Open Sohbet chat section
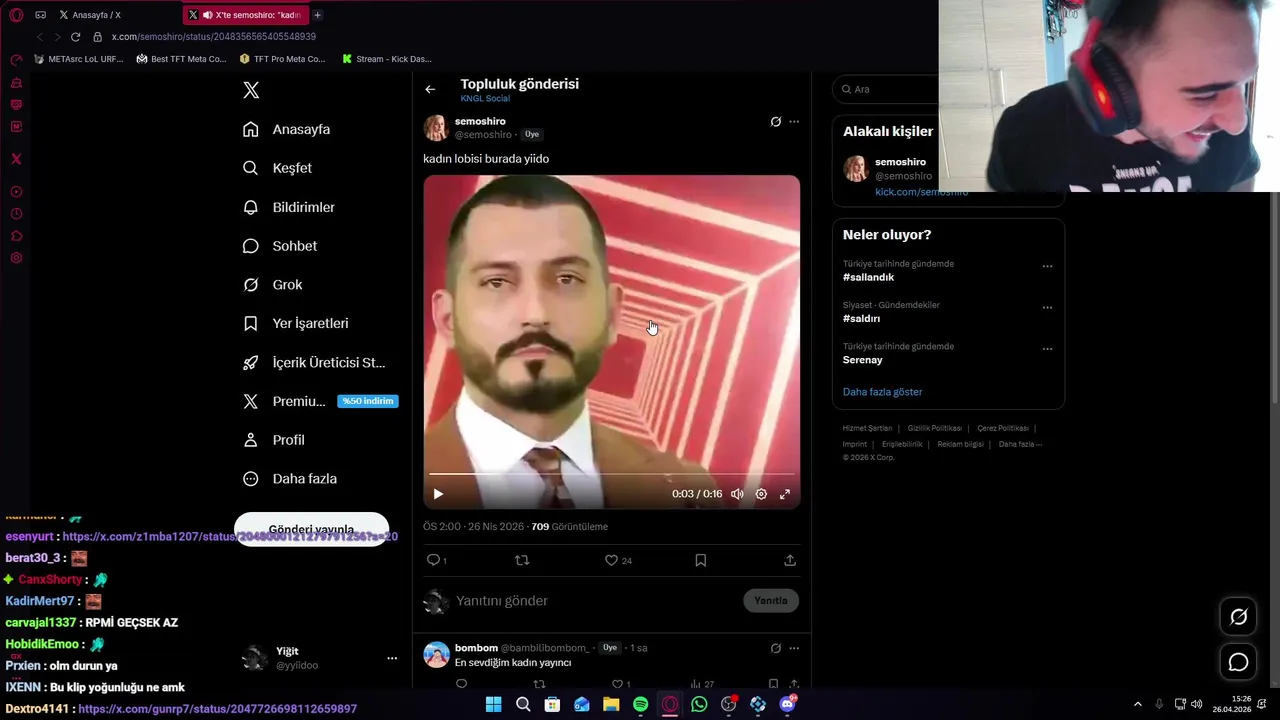The height and width of the screenshot is (720, 1280). click(x=280, y=246)
